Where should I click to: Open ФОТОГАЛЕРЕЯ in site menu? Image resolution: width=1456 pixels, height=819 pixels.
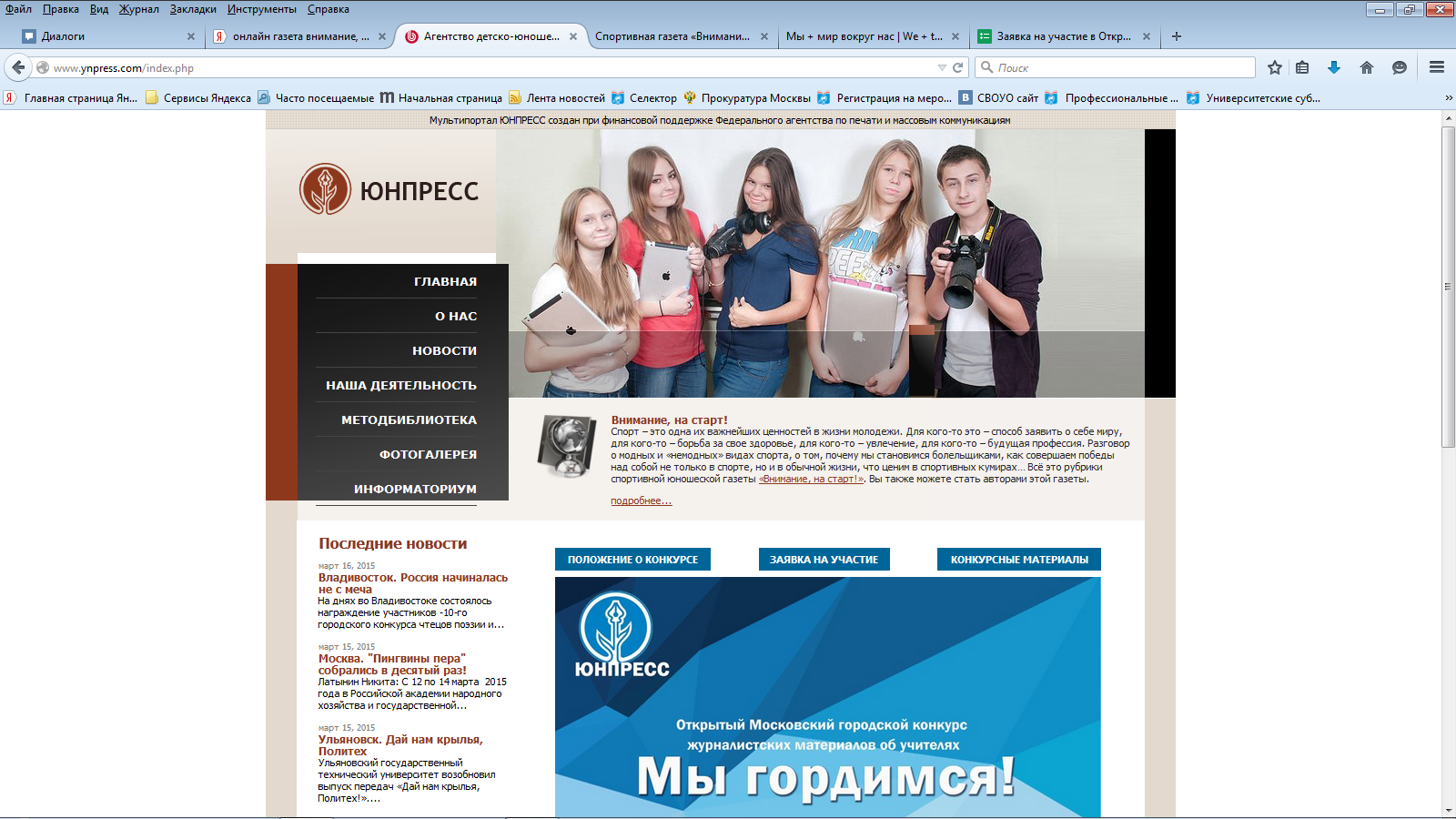pyautogui.click(x=428, y=454)
